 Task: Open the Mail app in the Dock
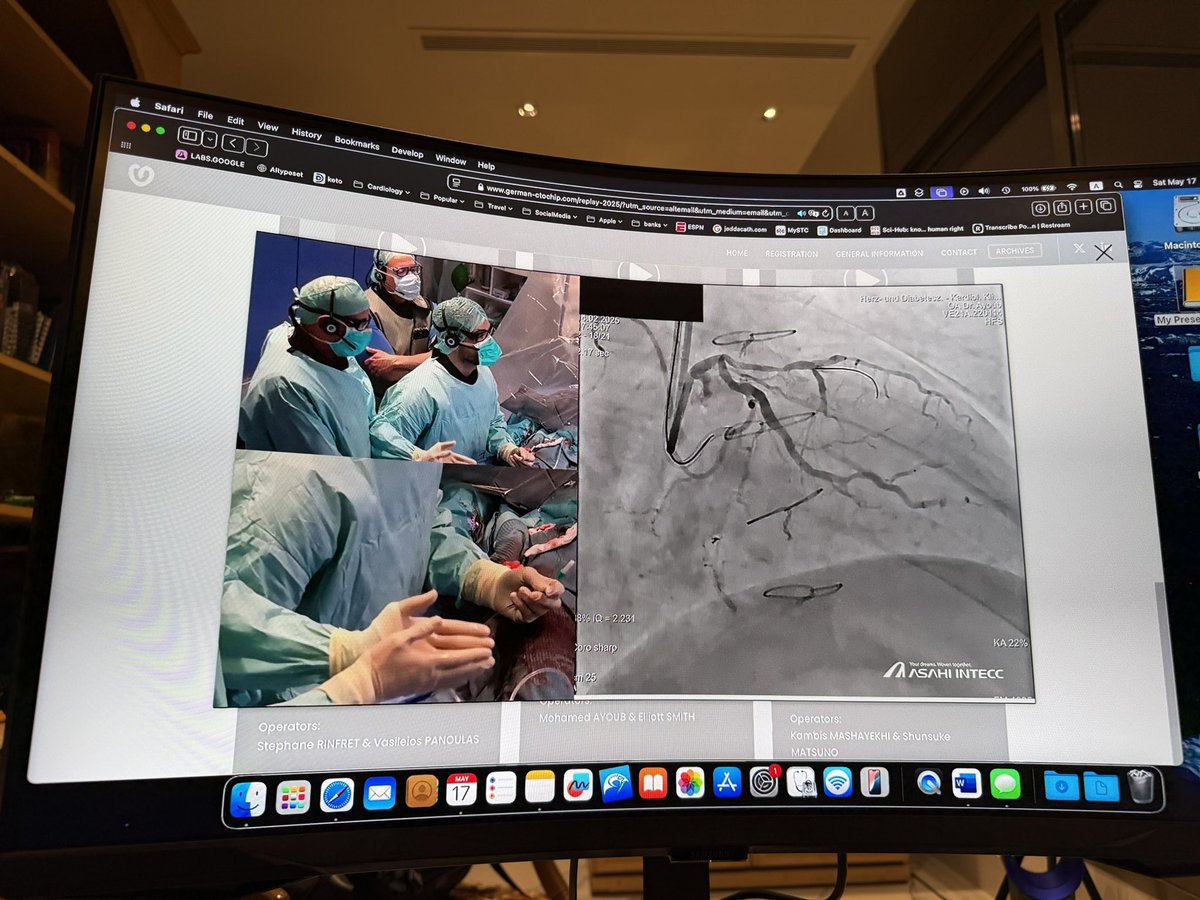380,793
